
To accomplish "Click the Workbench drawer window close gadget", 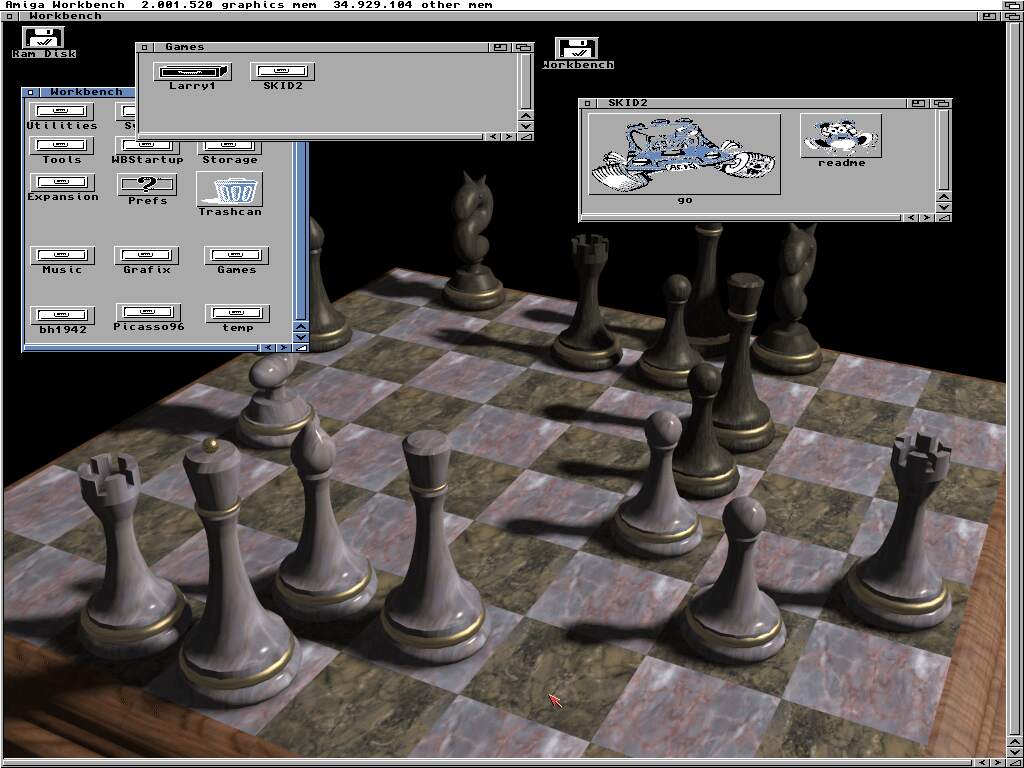I will 31,92.
